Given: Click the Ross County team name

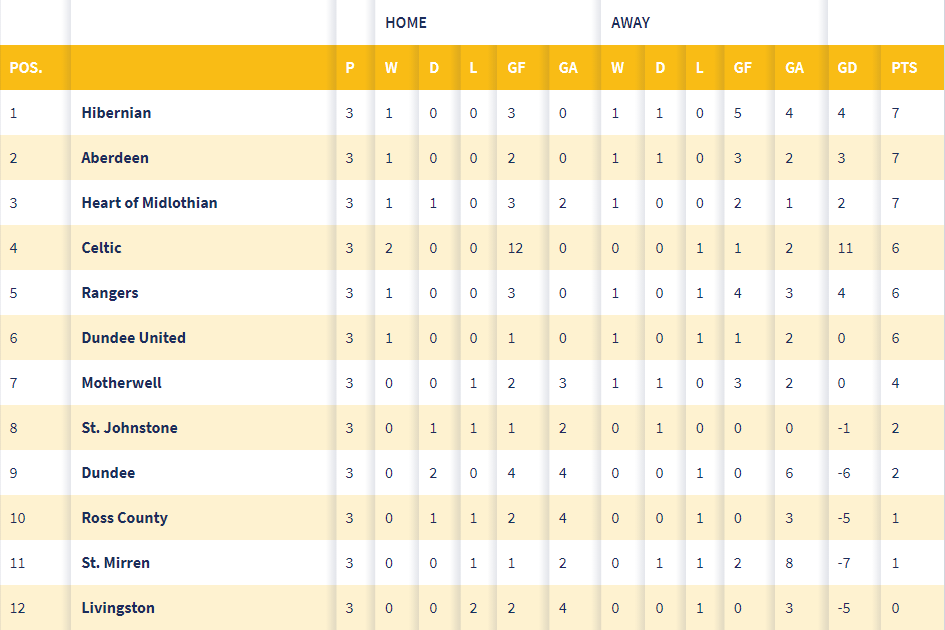Looking at the screenshot, I should click(124, 518).
